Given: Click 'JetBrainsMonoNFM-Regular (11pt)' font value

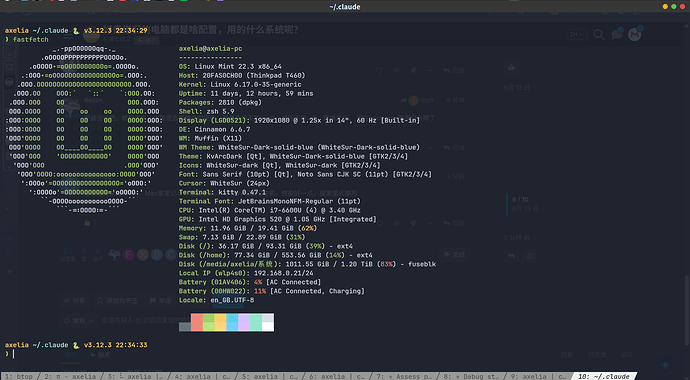Looking at the screenshot, I should coord(299,201).
